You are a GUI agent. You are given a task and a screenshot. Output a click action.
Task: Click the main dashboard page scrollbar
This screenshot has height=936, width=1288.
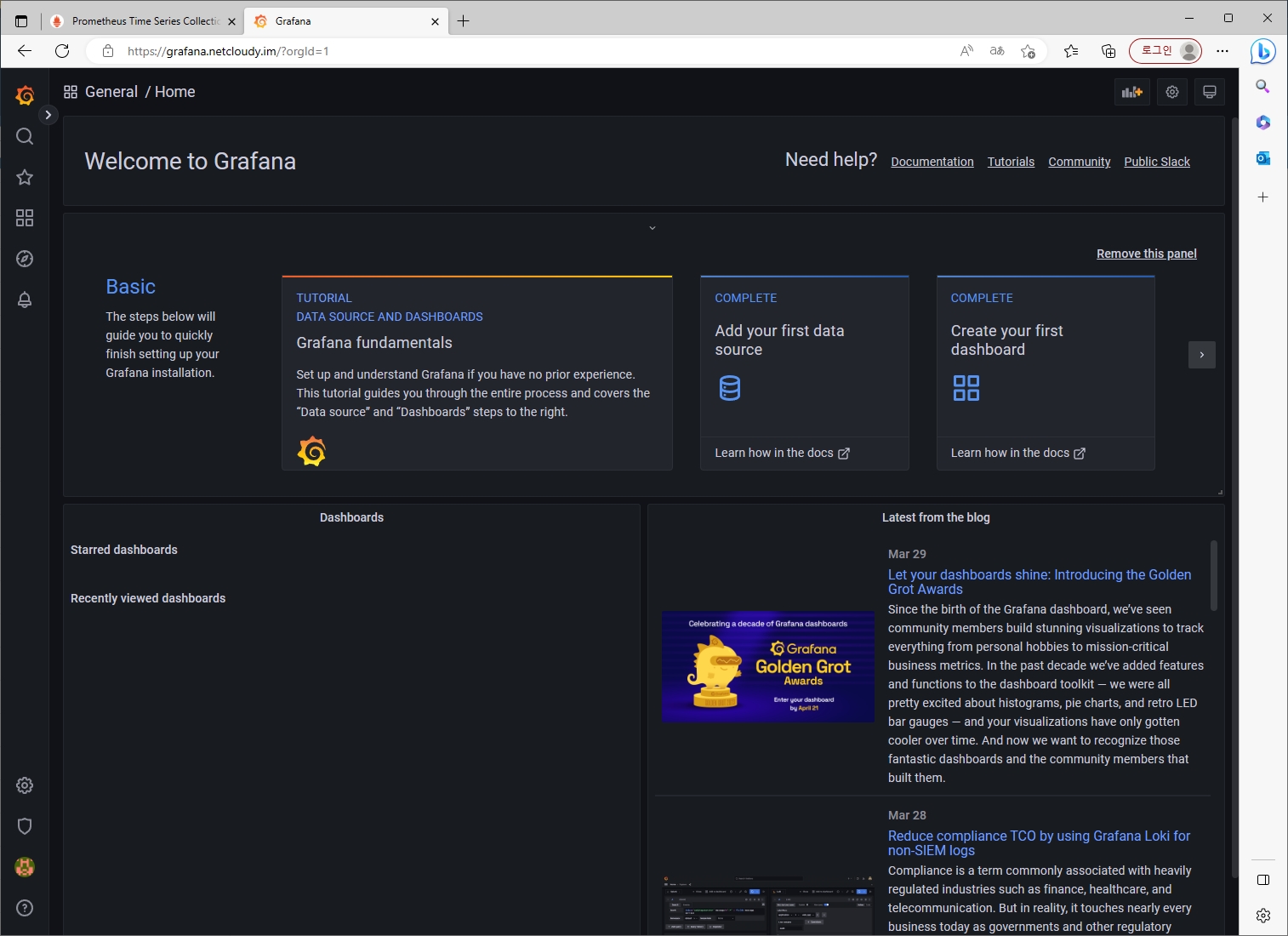coord(1235,498)
